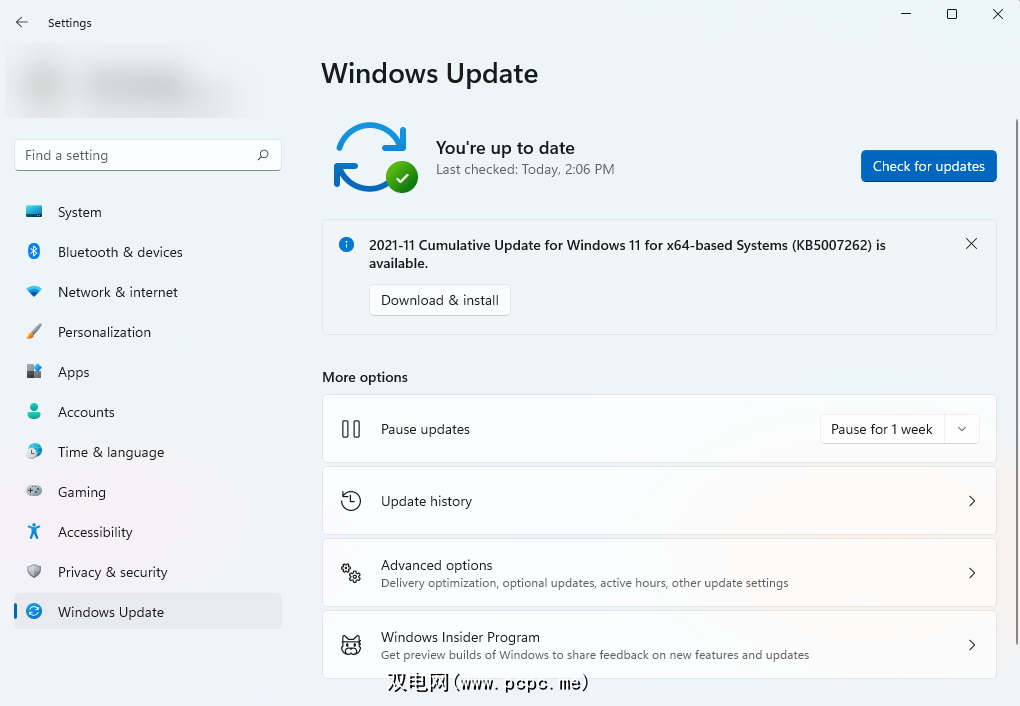Dismiss the cumulative update notification
The height and width of the screenshot is (706, 1020).
(971, 244)
